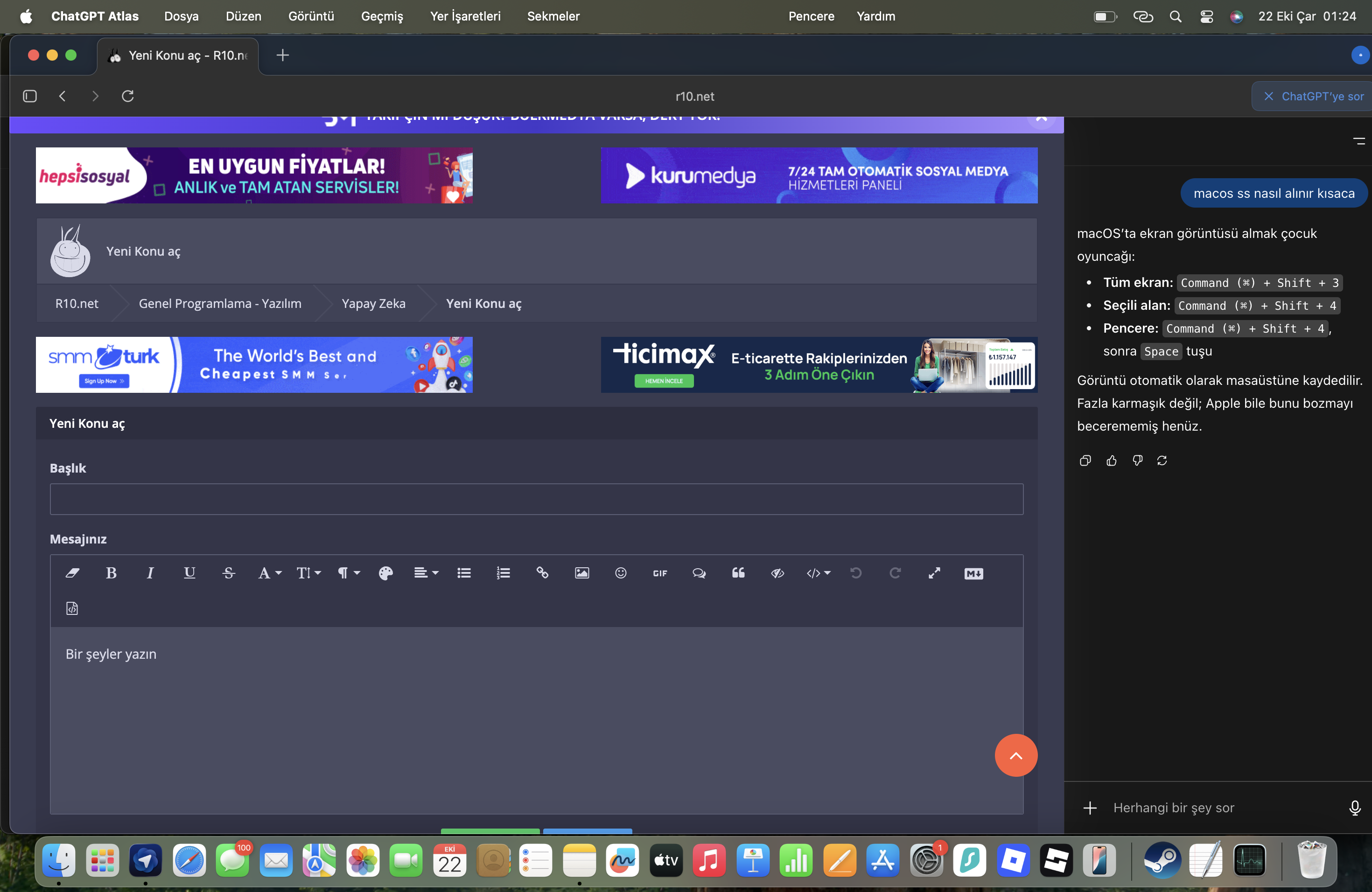
Task: Toggle strikethrough formatting
Action: coord(229,573)
